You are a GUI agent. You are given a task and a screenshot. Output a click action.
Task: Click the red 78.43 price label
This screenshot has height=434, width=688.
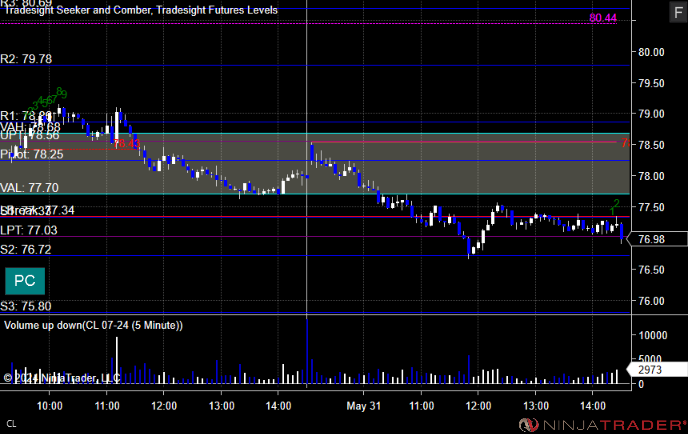tap(126, 143)
